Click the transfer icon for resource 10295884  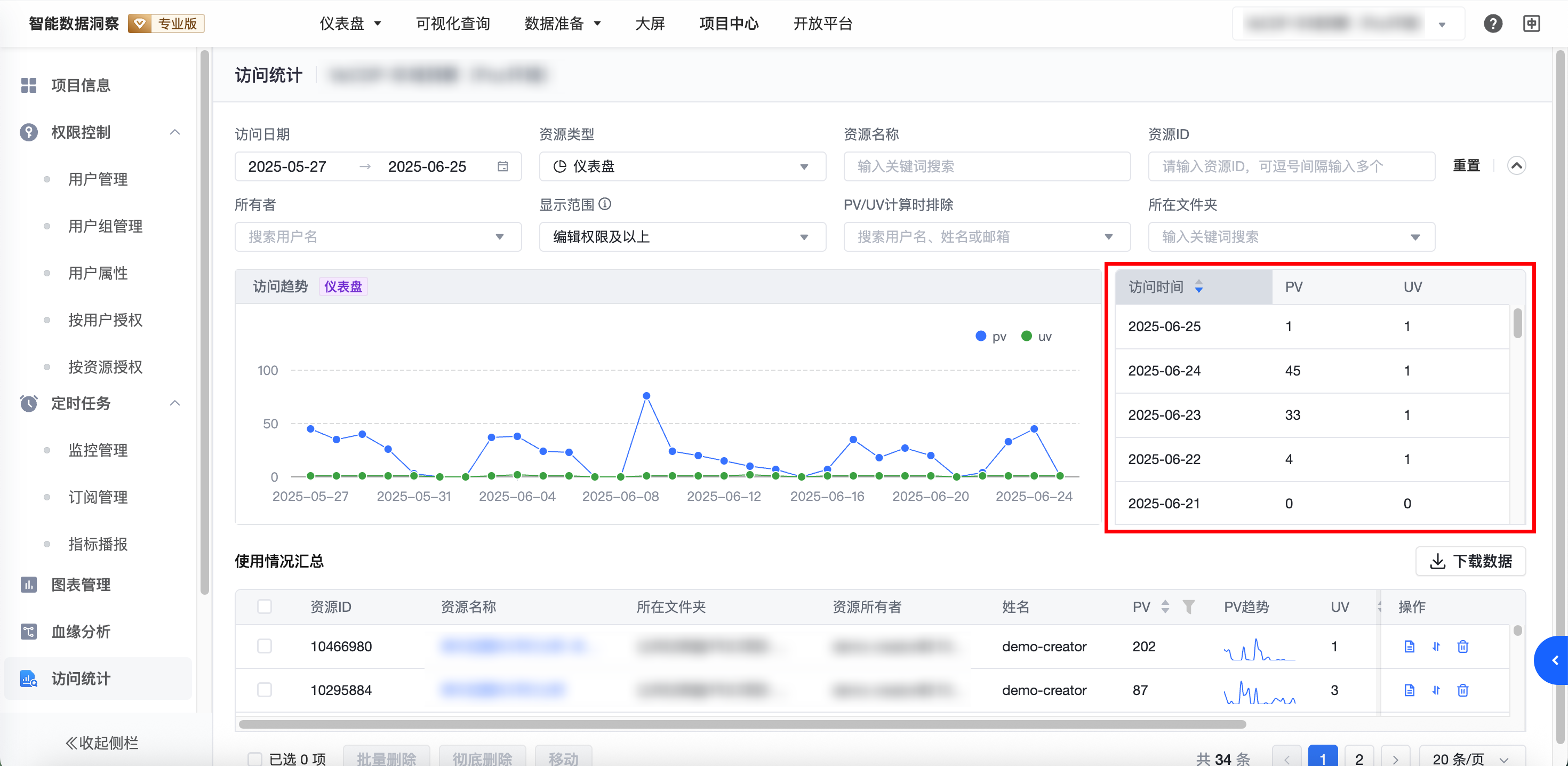click(1436, 690)
